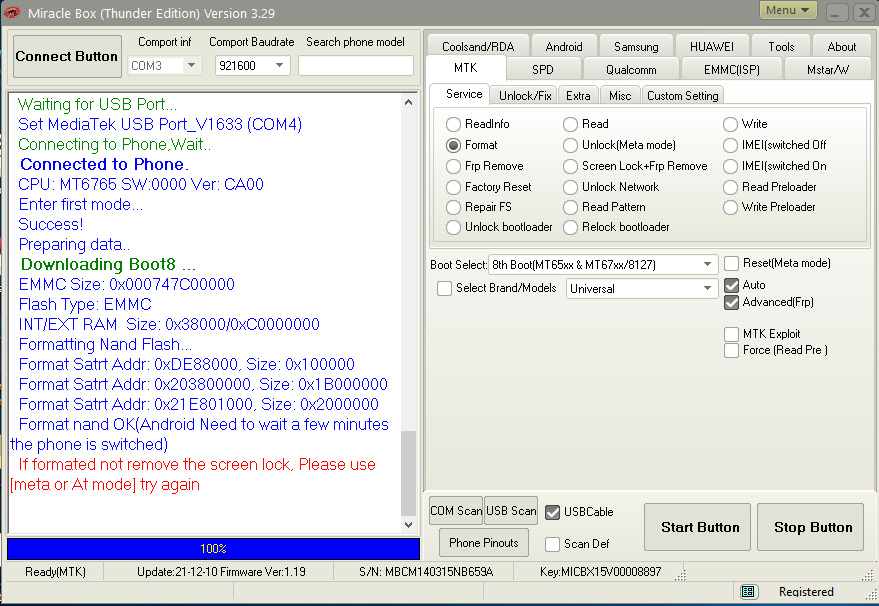Click the 'Ready(MTK)' status bar entry
Viewport: 879px width, 606px height.
click(55, 572)
